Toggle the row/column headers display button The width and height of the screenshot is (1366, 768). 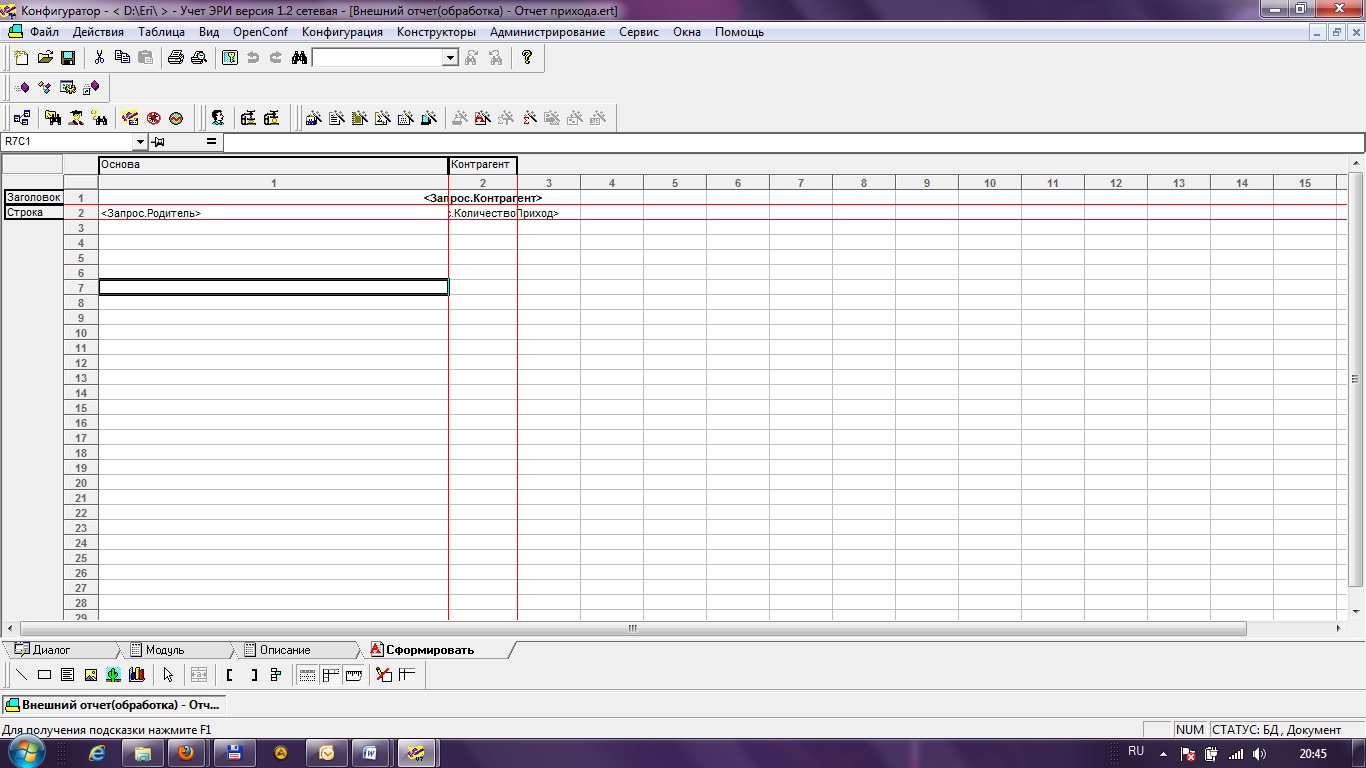(330, 675)
